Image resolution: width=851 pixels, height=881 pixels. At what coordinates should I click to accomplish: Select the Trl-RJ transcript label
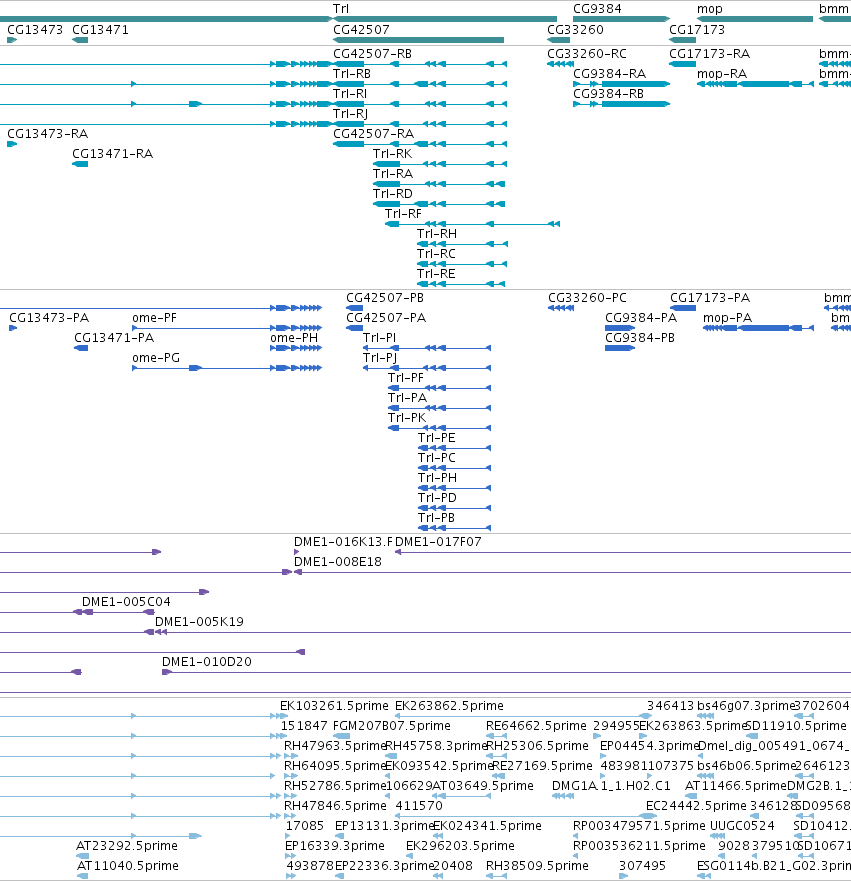pyautogui.click(x=351, y=113)
